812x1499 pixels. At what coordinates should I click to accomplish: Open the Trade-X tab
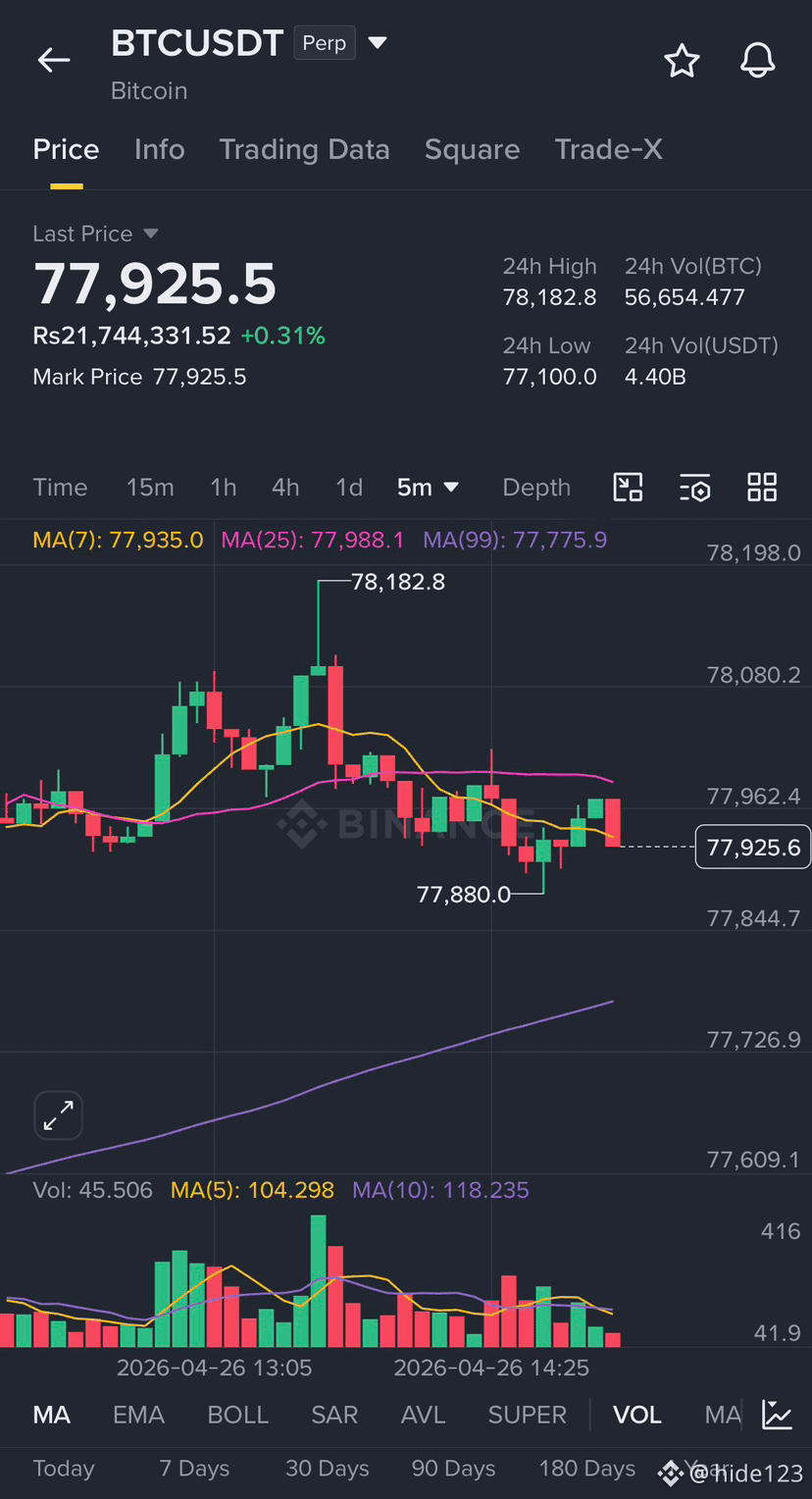click(x=608, y=149)
